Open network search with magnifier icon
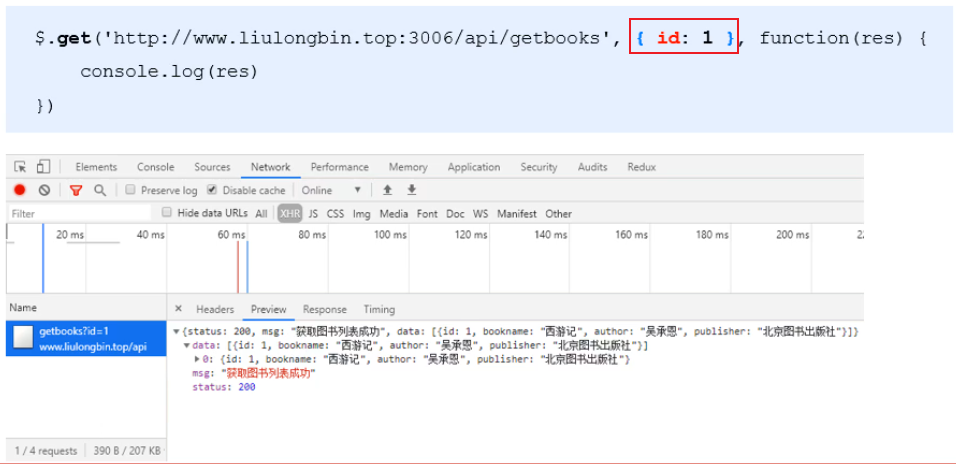The width and height of the screenshot is (956, 464). point(100,190)
